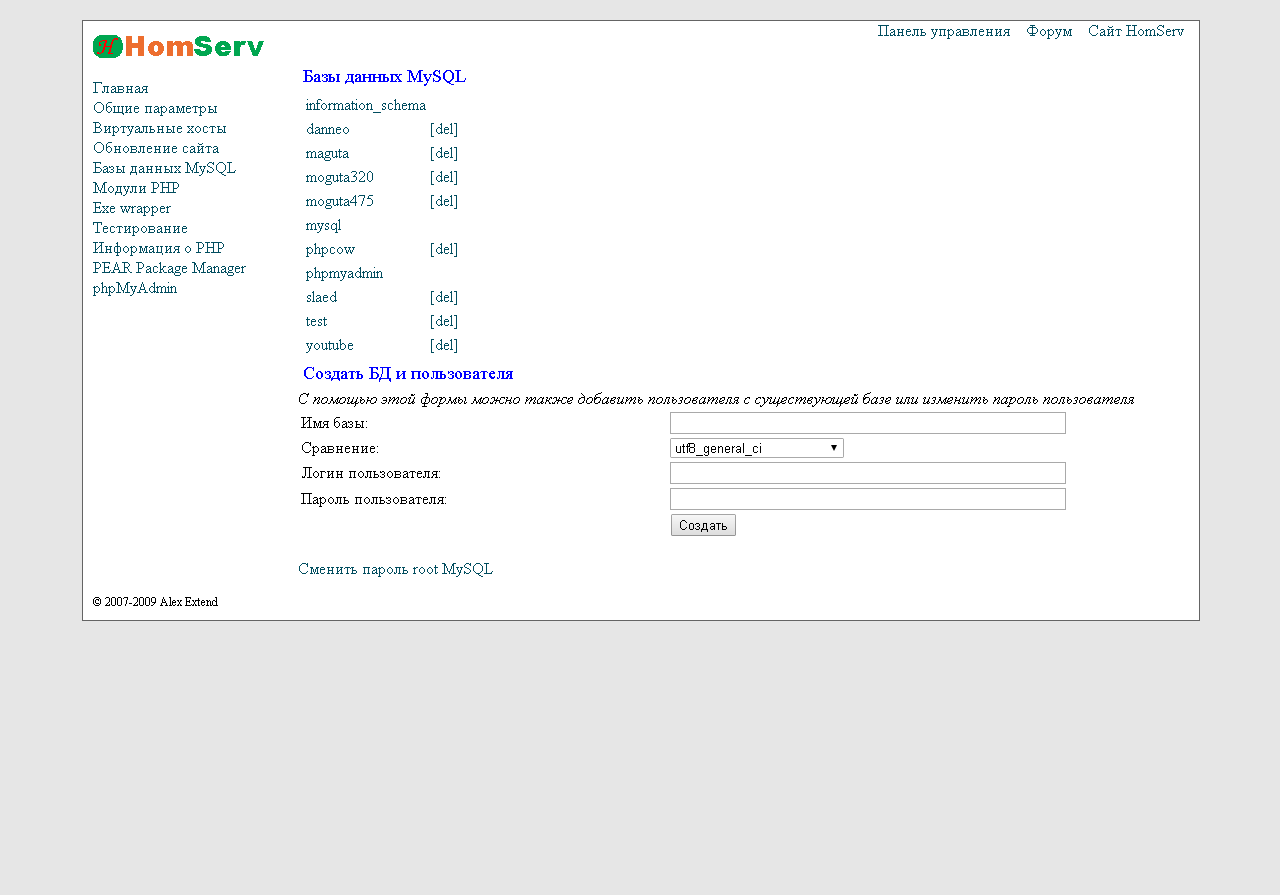Delete the slaed database
Screen dimensions: 1280x895
443,298
